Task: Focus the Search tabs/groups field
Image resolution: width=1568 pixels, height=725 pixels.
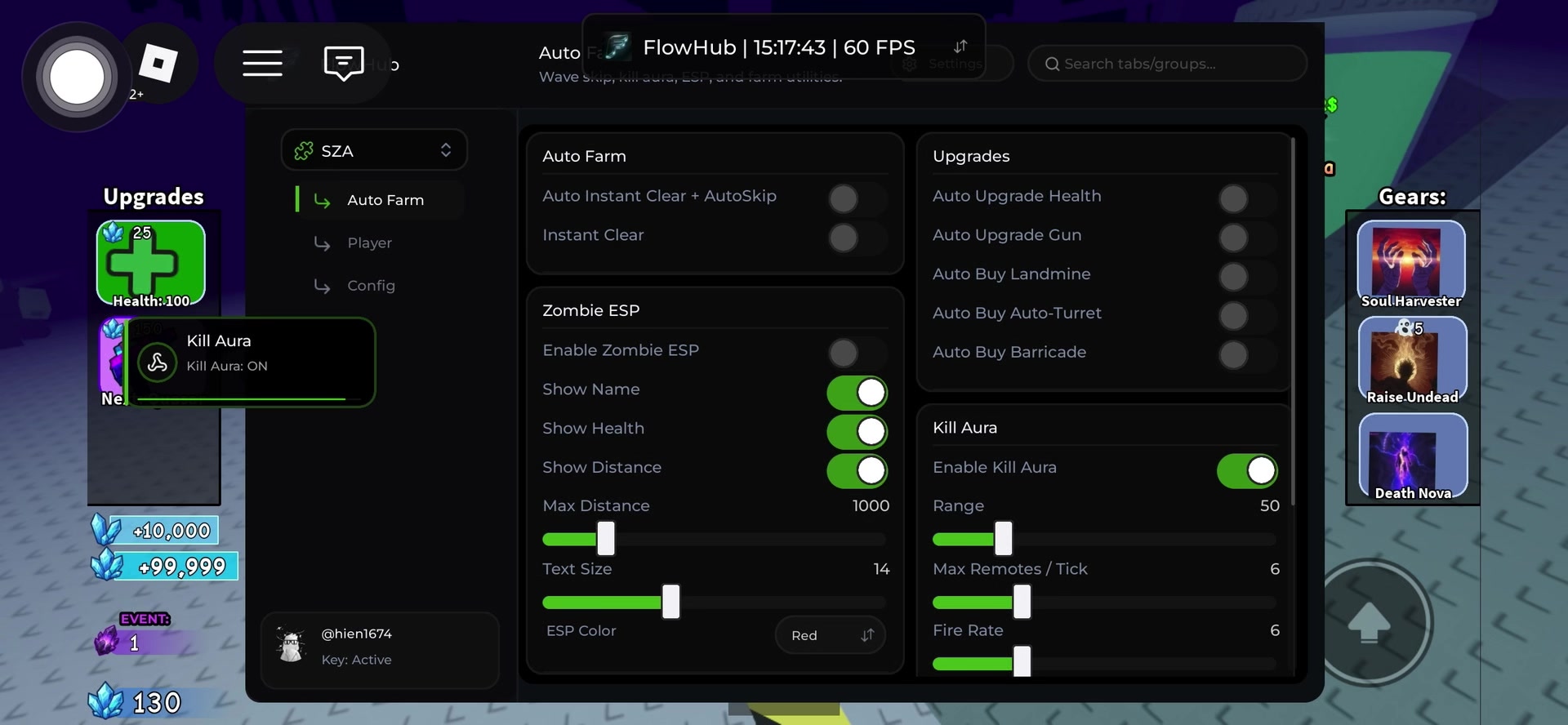Action: pyautogui.click(x=1167, y=64)
